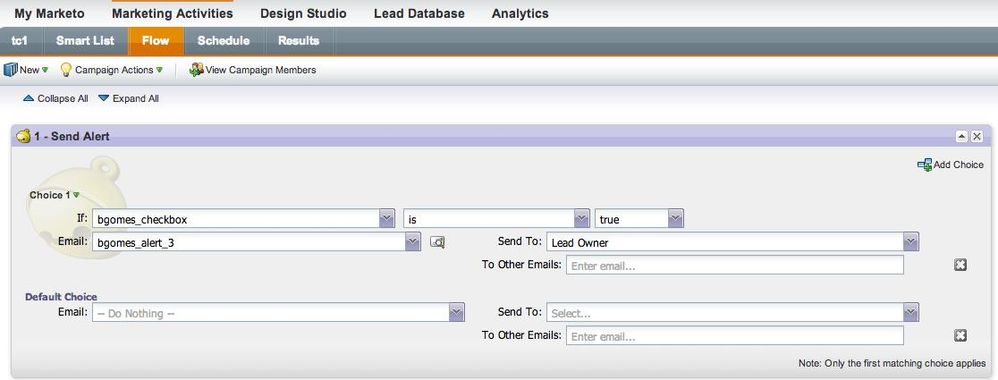Delete the Send Alert flow step
This screenshot has width=998, height=380.
pos(976,136)
